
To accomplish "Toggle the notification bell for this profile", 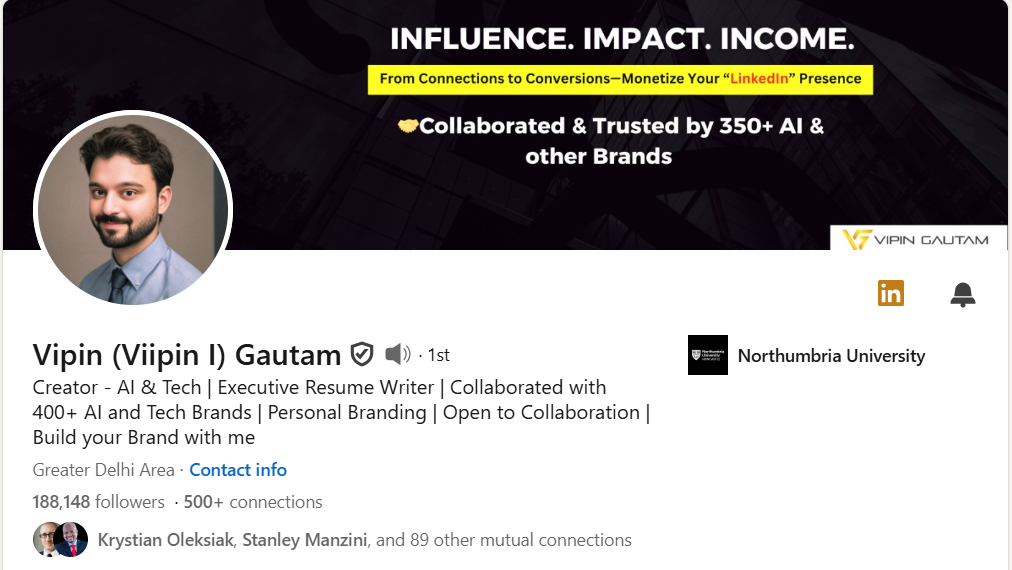I will pos(962,294).
